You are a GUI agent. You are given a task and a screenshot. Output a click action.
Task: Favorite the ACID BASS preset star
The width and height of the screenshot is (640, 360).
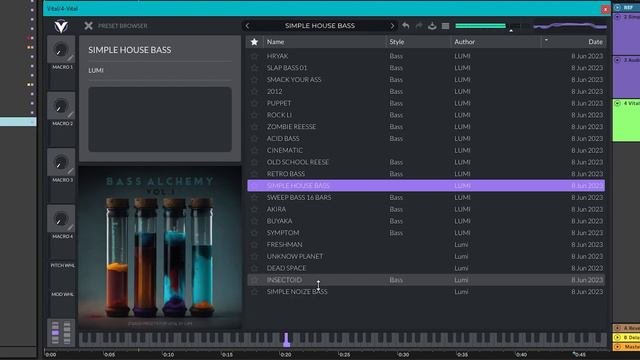[254, 139]
